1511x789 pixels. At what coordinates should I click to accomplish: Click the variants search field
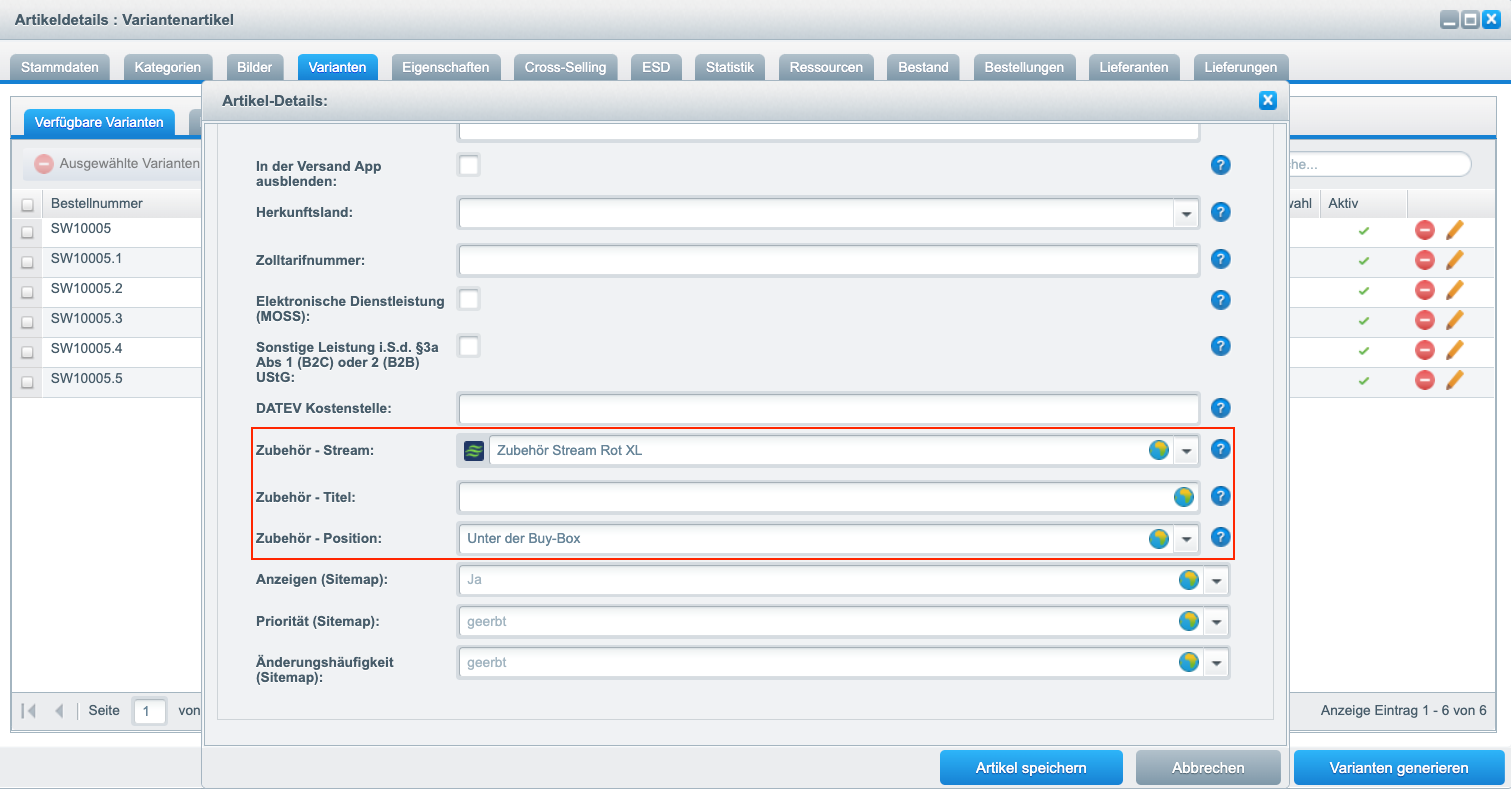coord(1380,164)
